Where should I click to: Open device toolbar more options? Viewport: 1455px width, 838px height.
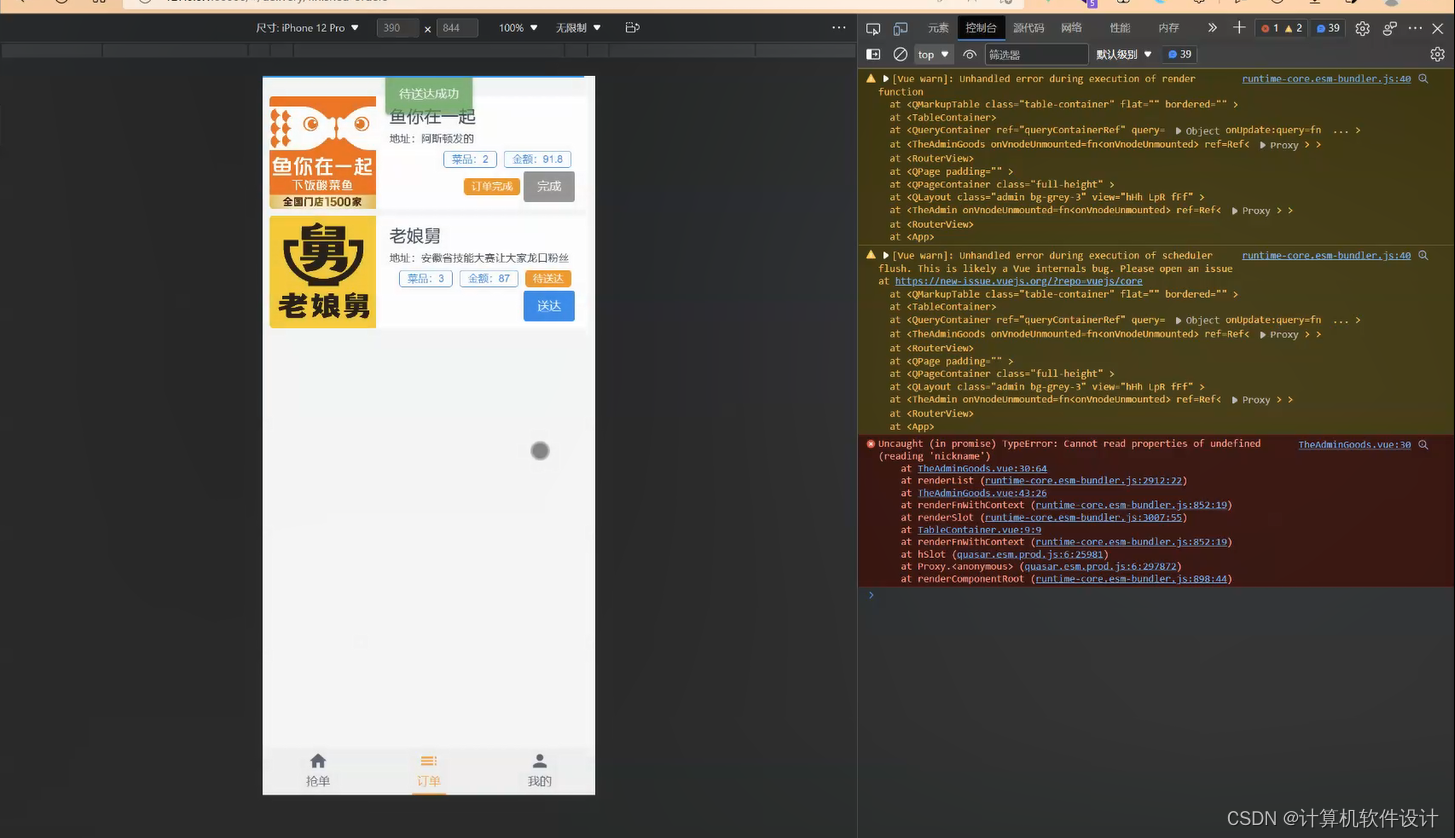[839, 28]
